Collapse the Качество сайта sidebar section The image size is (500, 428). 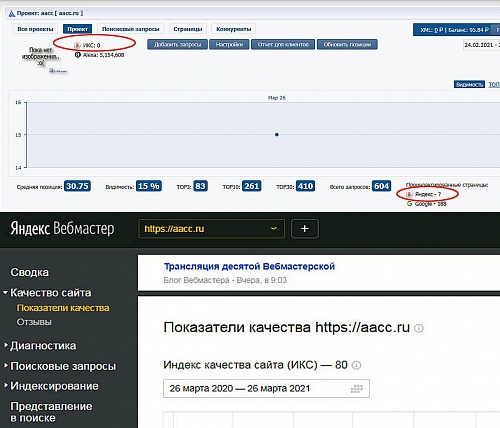point(5,293)
